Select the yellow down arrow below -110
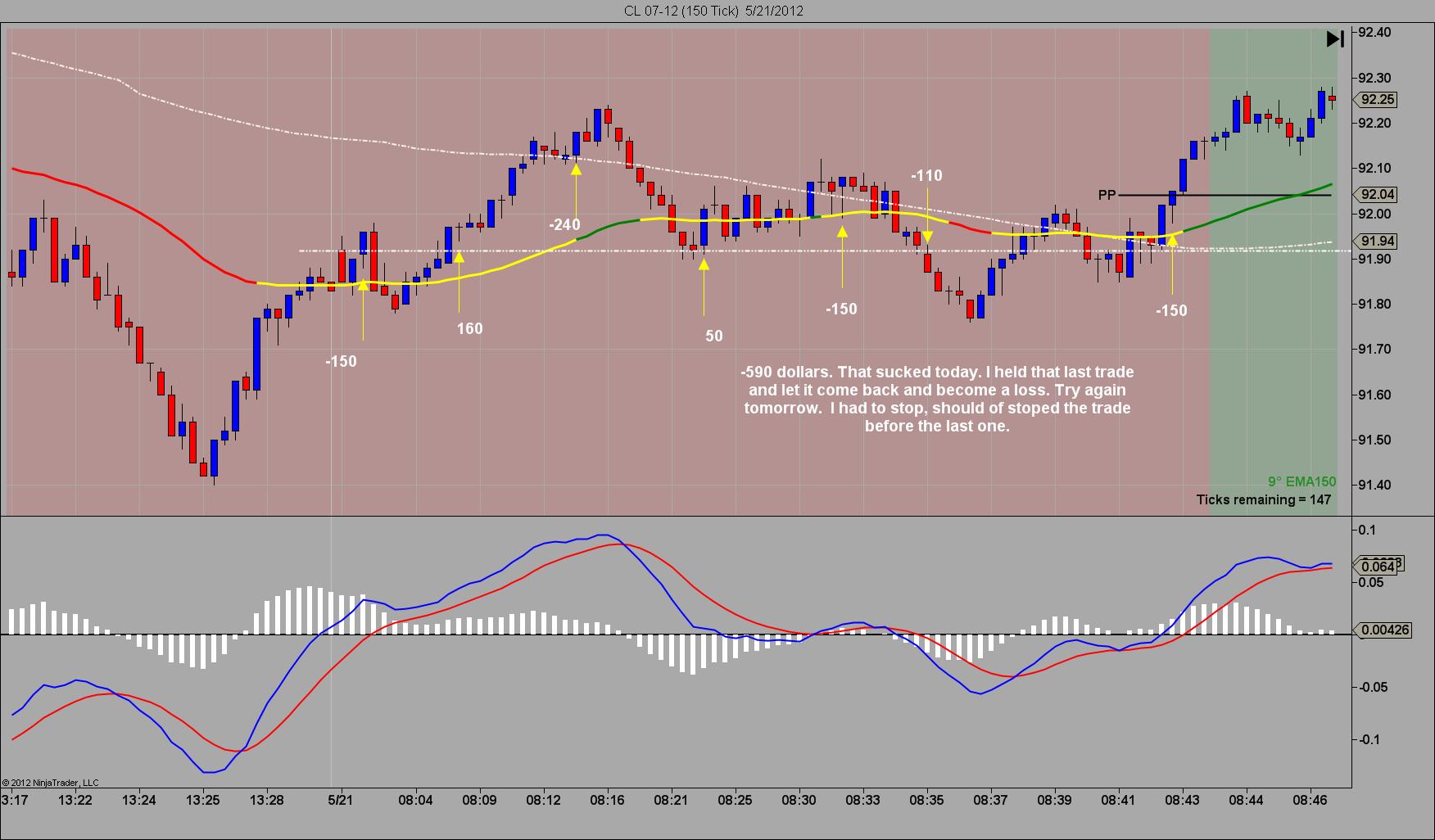The image size is (1435, 840). 927,238
